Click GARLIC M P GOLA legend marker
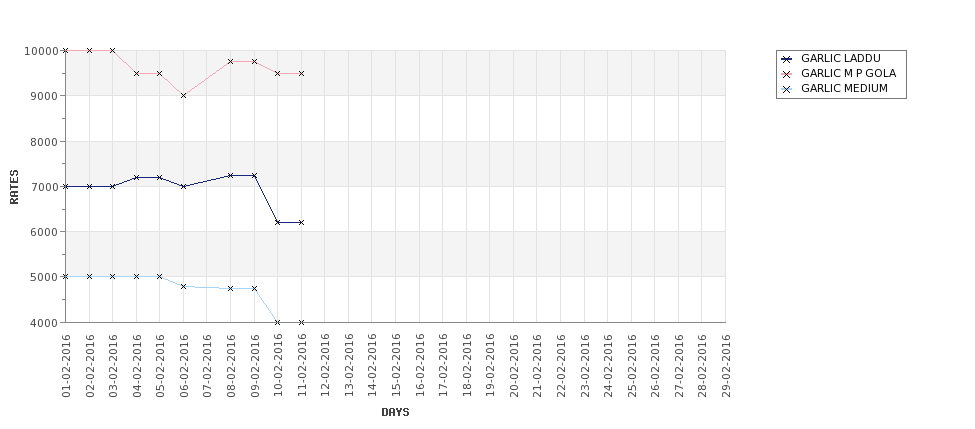This screenshot has height=429, width=975. (x=787, y=74)
